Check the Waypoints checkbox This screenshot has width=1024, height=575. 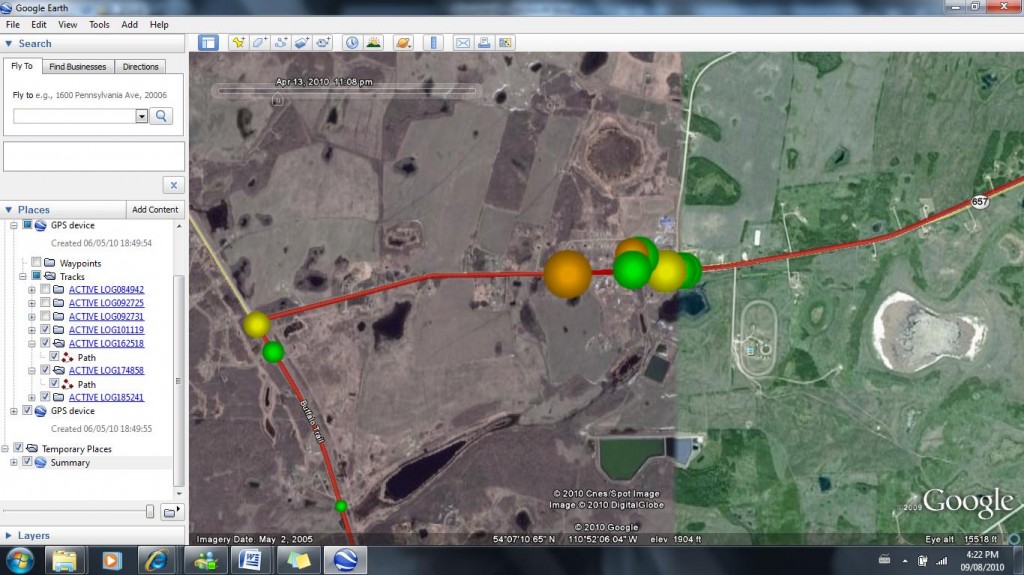pyautogui.click(x=36, y=262)
